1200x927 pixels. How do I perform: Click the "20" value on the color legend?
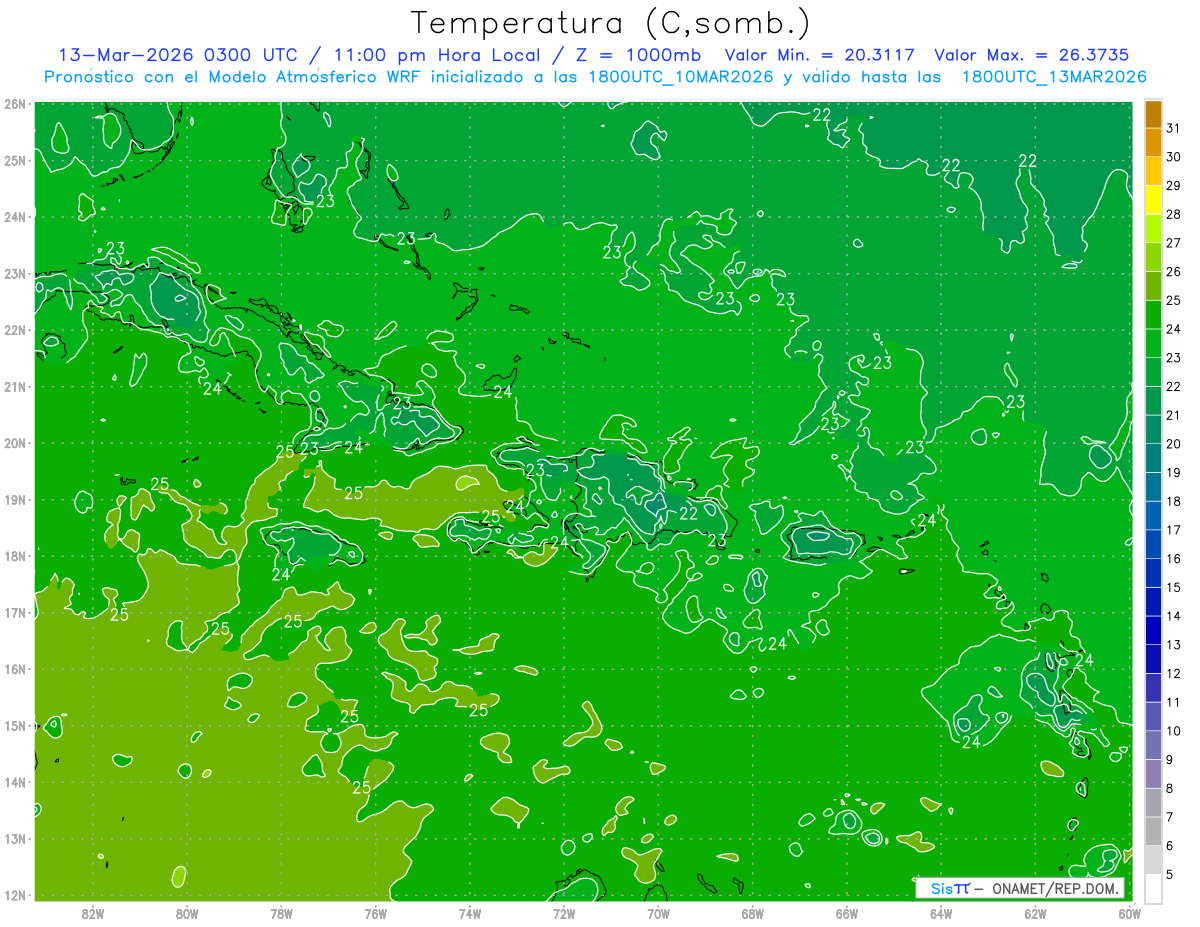(1173, 443)
